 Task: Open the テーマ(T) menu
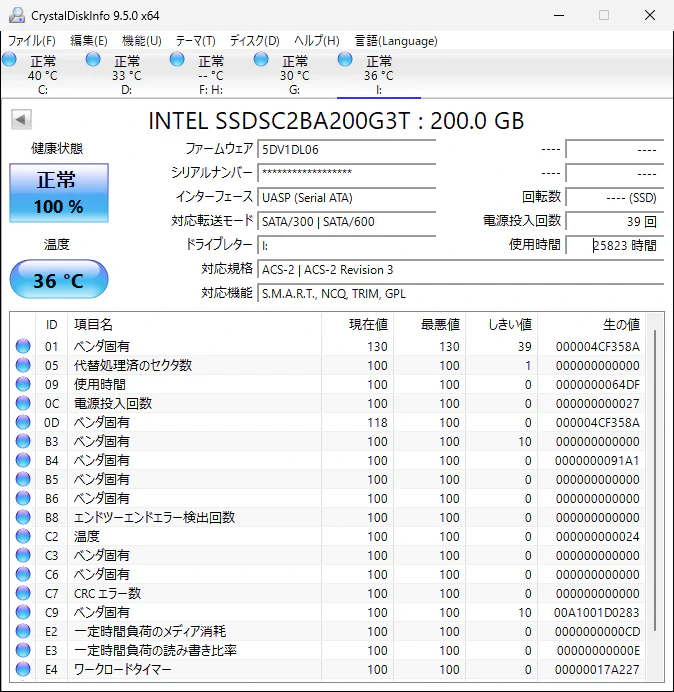pos(196,41)
